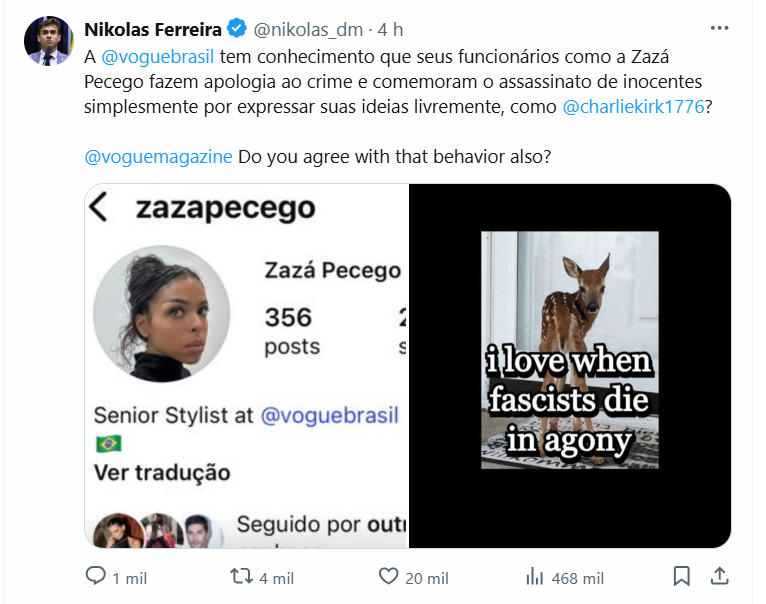
Task: Like the post with the heart icon
Action: pyautogui.click(x=389, y=576)
